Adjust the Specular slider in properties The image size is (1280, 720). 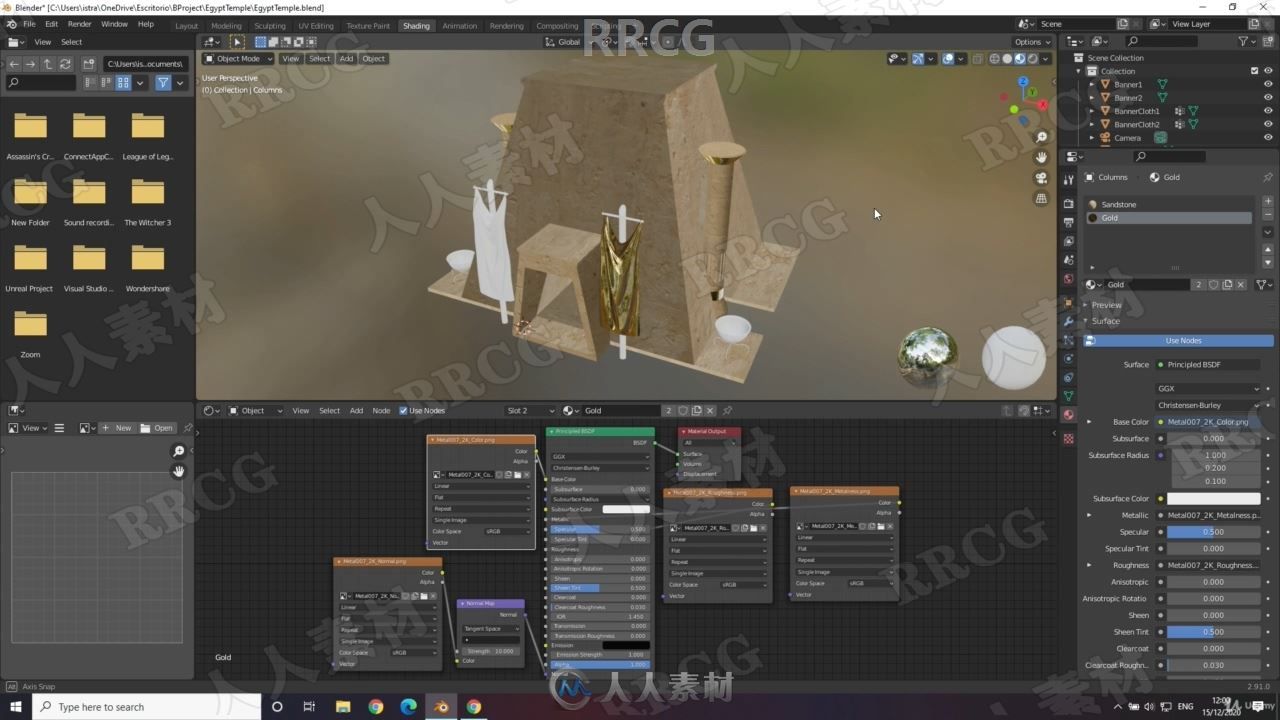[1213, 532]
